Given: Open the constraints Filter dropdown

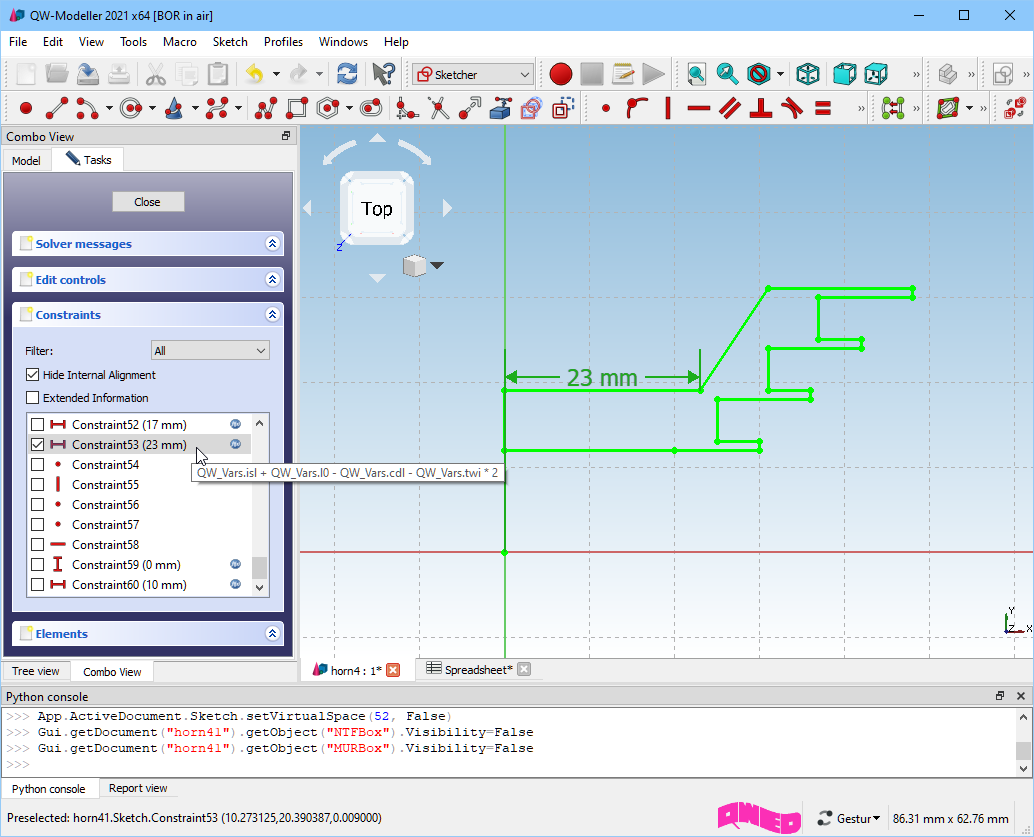Looking at the screenshot, I should [210, 350].
